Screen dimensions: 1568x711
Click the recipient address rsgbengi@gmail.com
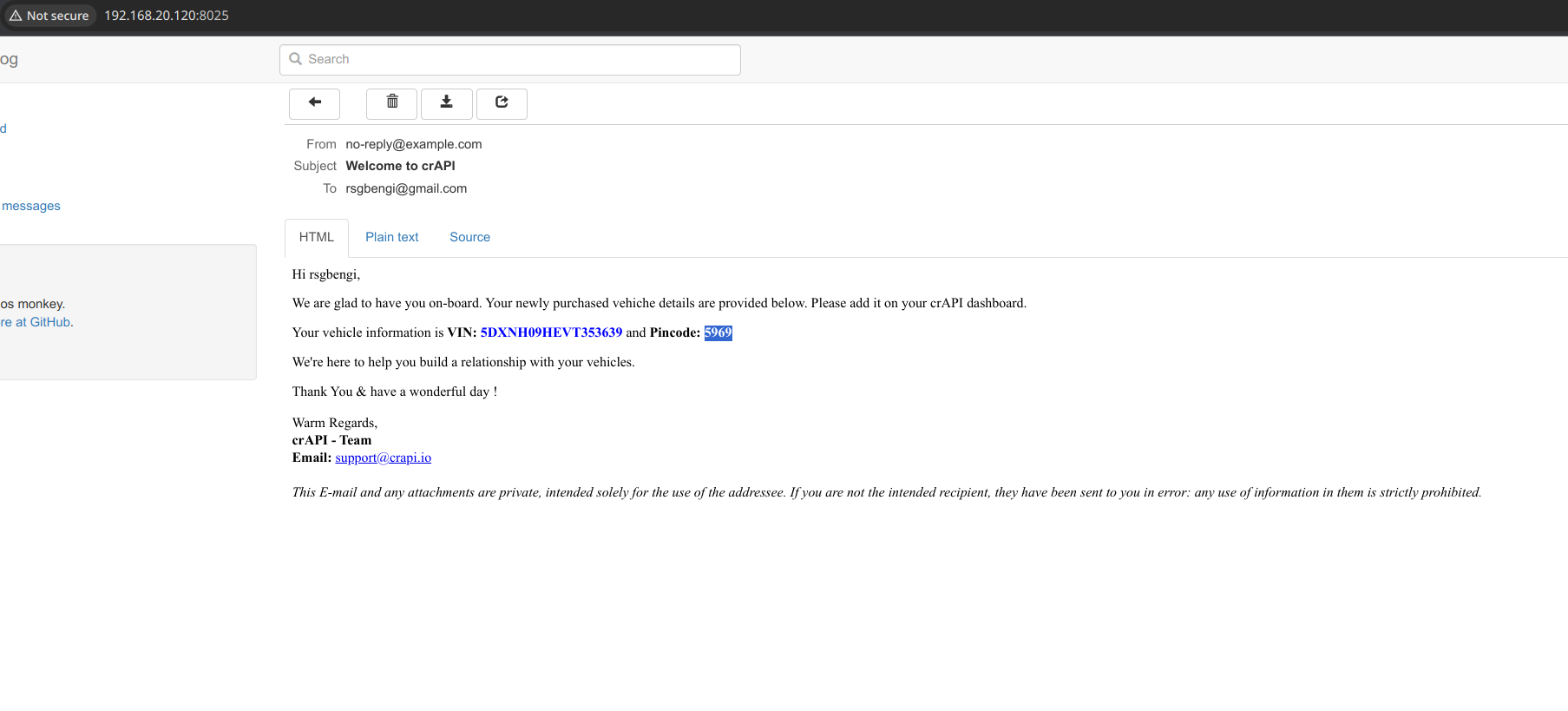click(x=406, y=188)
